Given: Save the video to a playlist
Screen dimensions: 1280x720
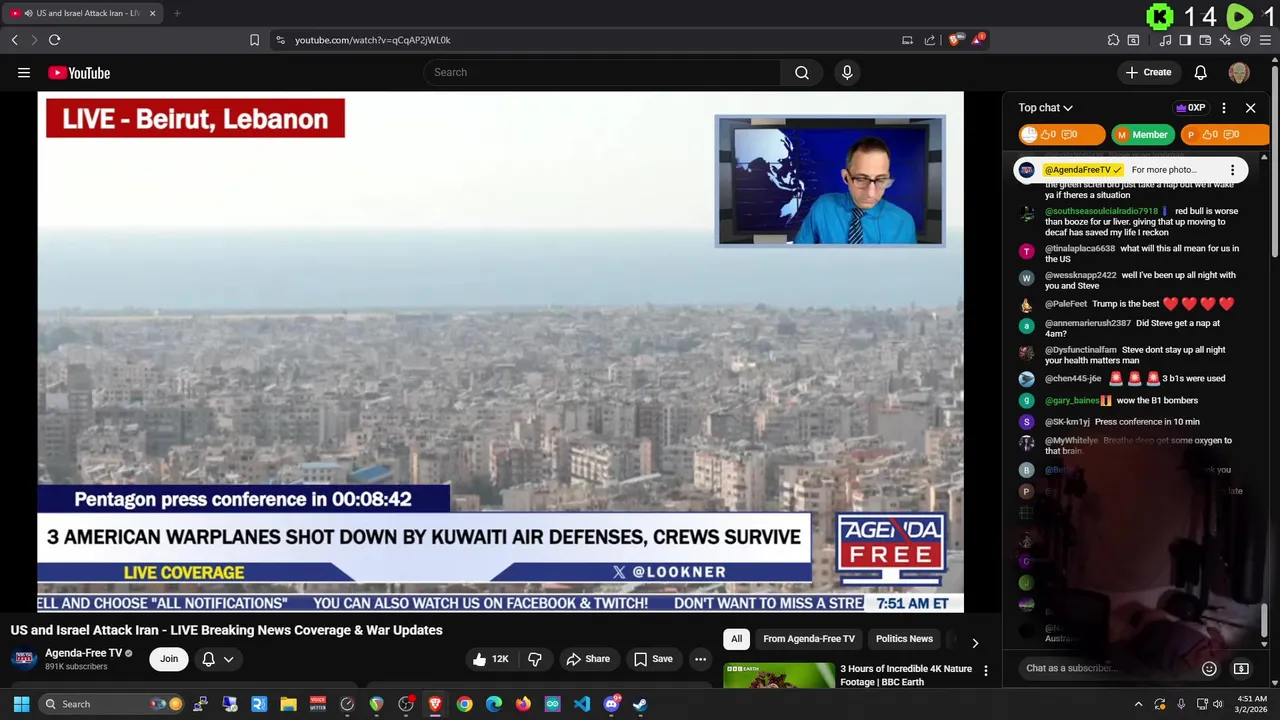Looking at the screenshot, I should tap(653, 659).
